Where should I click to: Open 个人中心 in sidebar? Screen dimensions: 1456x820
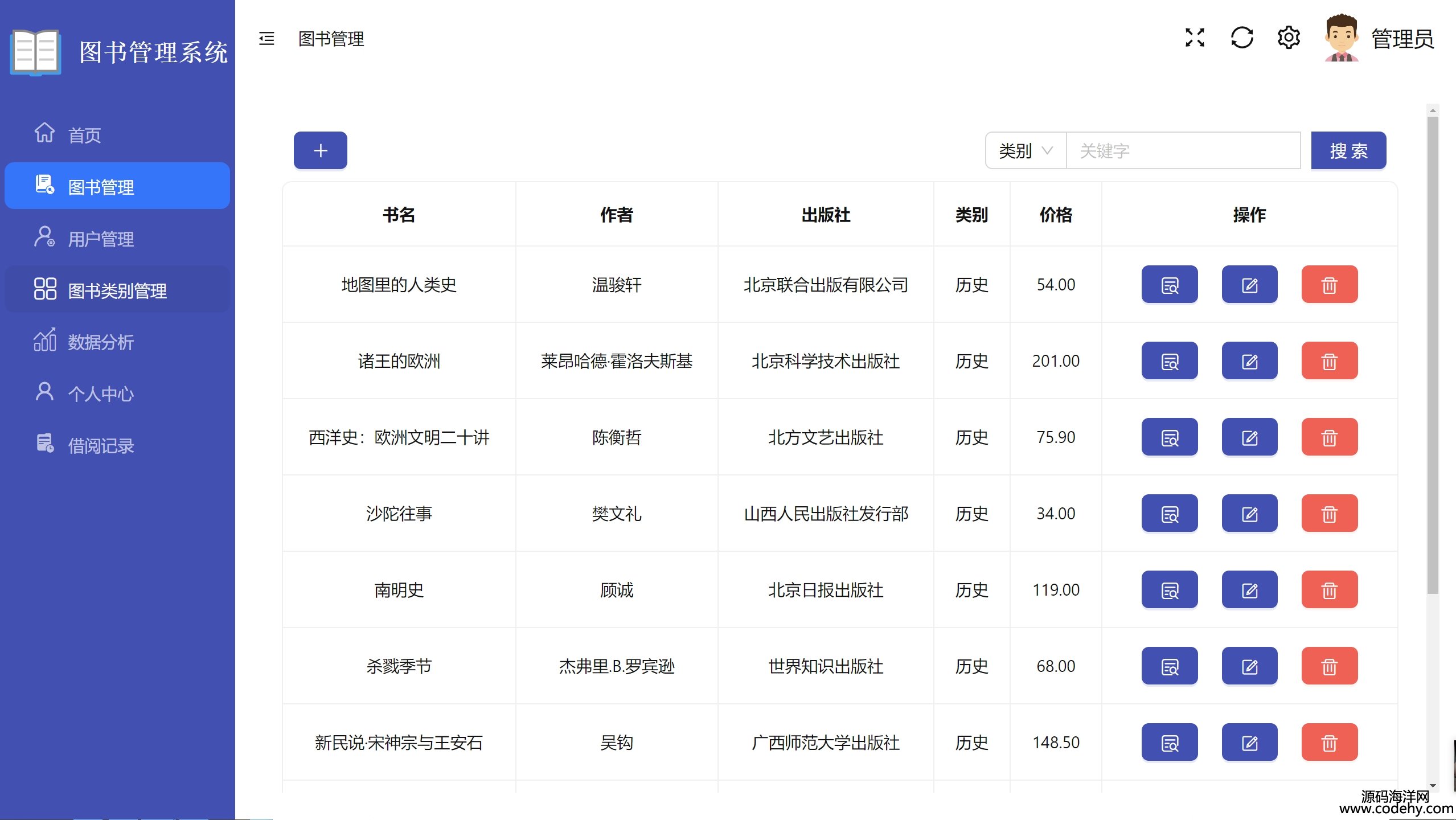point(117,393)
